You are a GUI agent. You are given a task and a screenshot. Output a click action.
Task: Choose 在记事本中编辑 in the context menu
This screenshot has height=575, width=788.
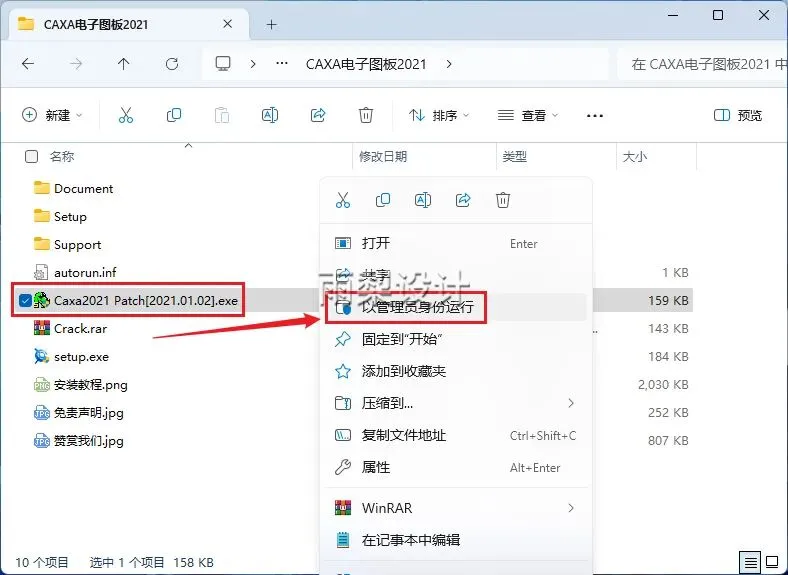tap(456, 540)
